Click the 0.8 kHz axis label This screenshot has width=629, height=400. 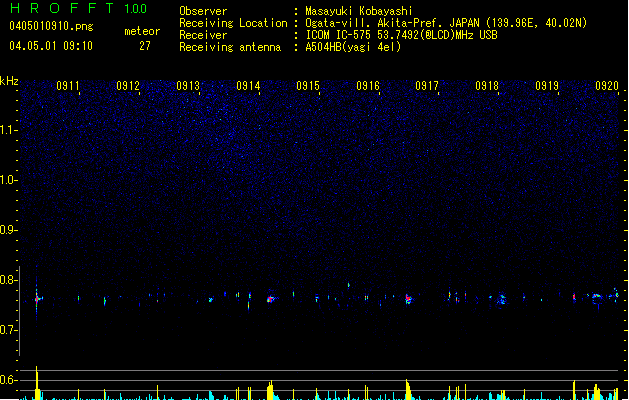point(8,280)
